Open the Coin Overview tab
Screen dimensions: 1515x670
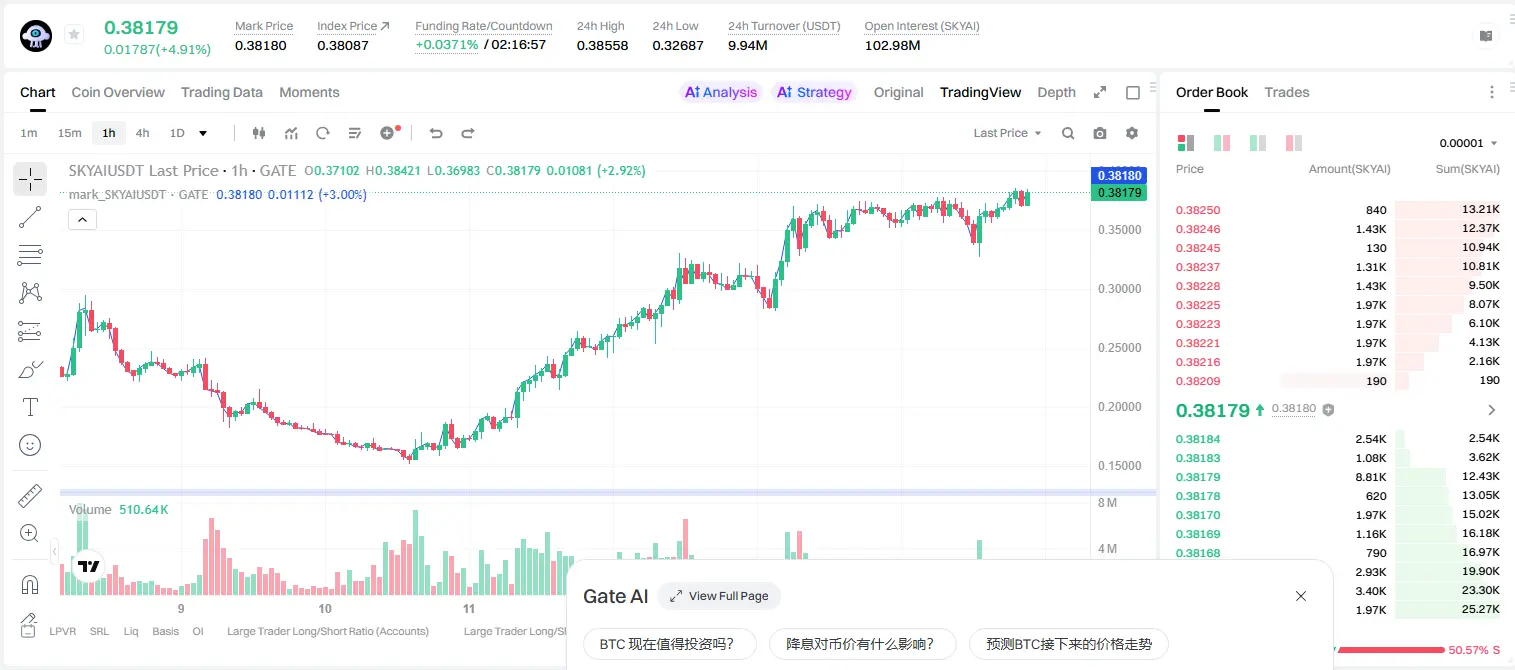[x=118, y=92]
